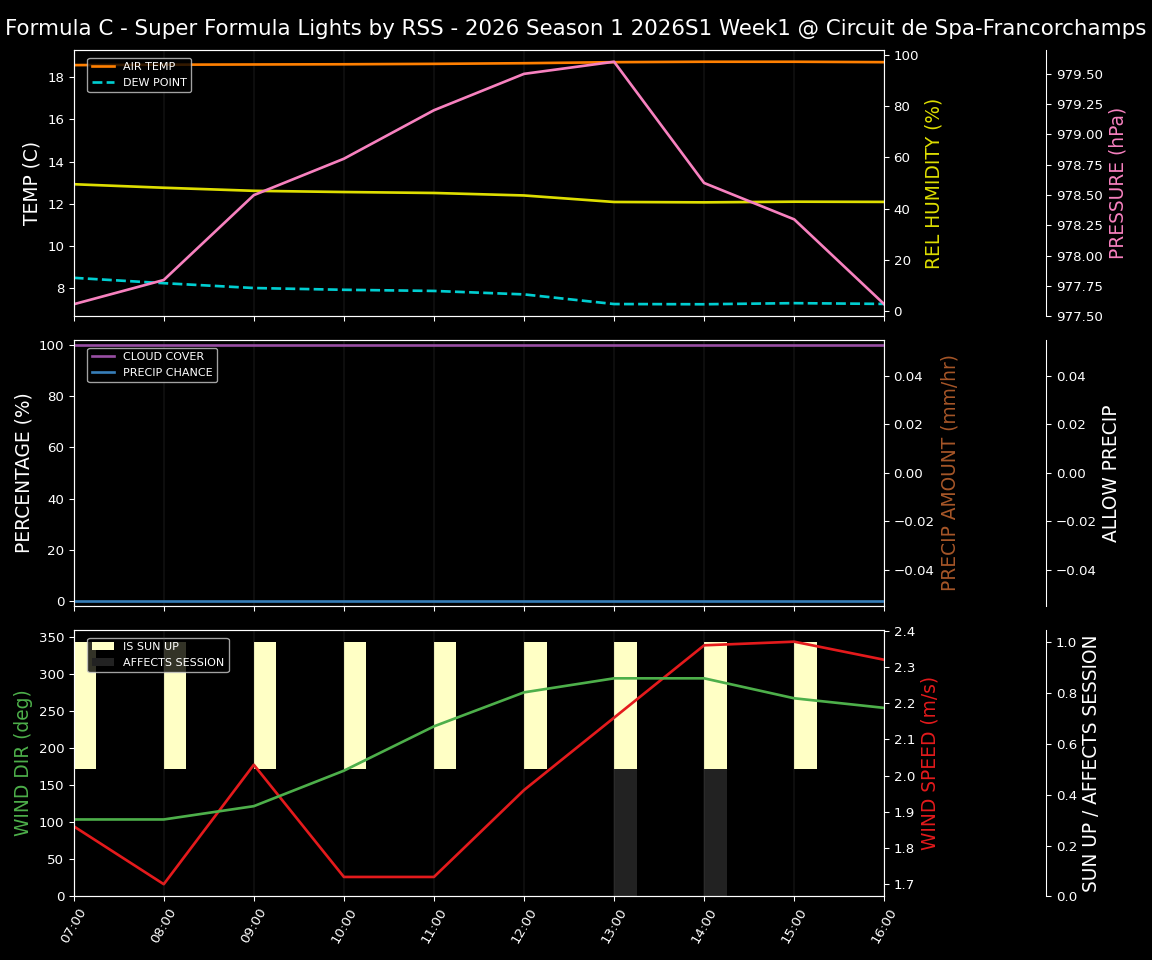The width and height of the screenshot is (1152, 960).
Task: Click the pink pressure line at its 13:00 peak
Action: (614, 61)
